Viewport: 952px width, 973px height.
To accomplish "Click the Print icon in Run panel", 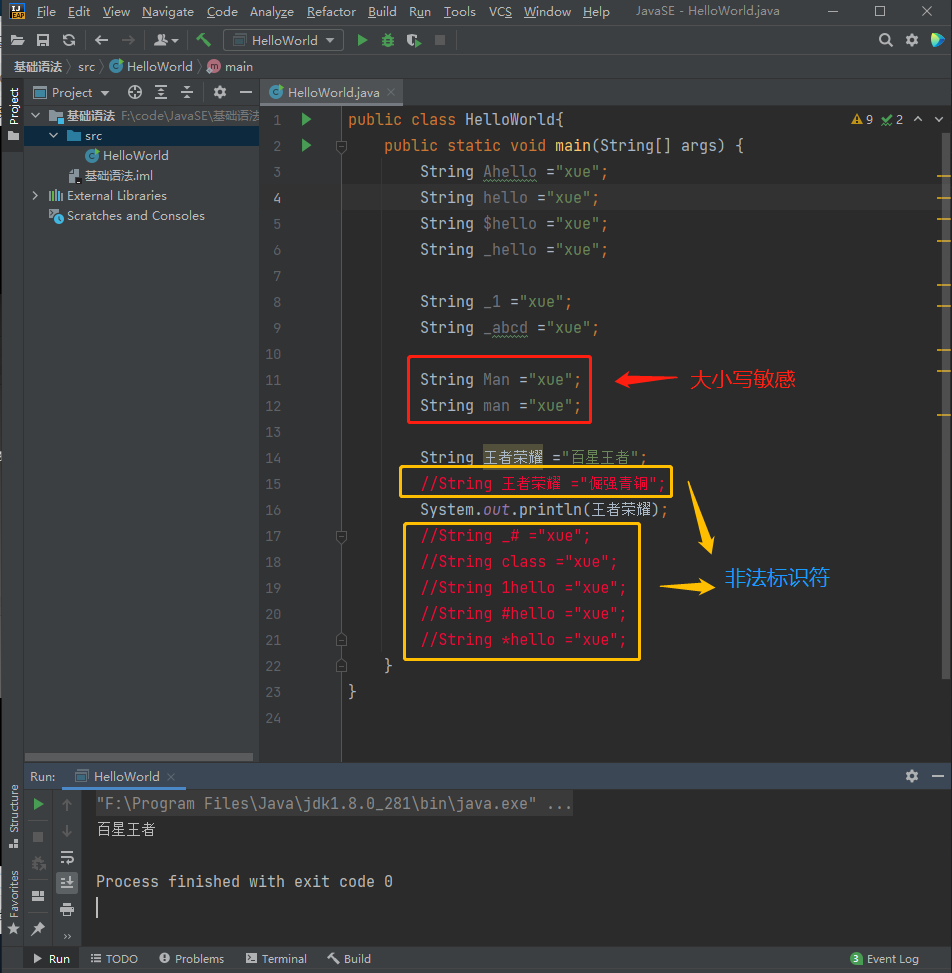I will [67, 910].
